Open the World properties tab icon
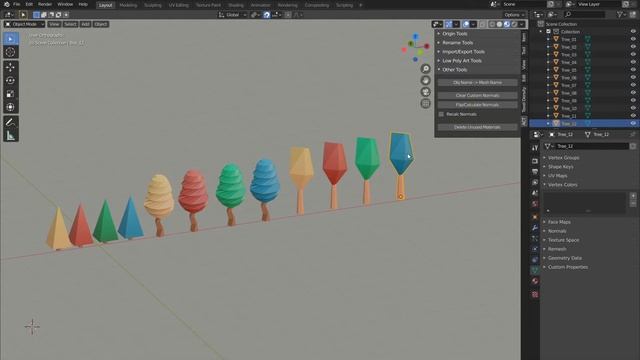Screen dimensions: 640x360 [x=535, y=204]
